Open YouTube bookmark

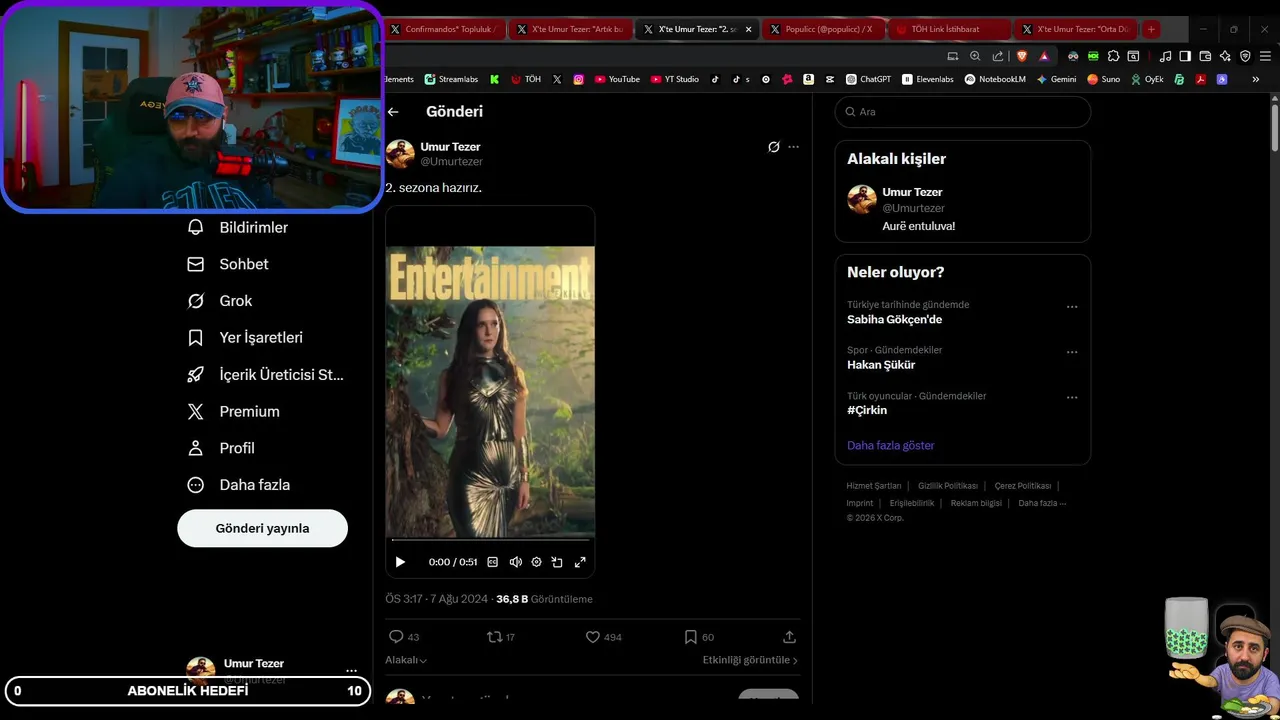click(617, 79)
